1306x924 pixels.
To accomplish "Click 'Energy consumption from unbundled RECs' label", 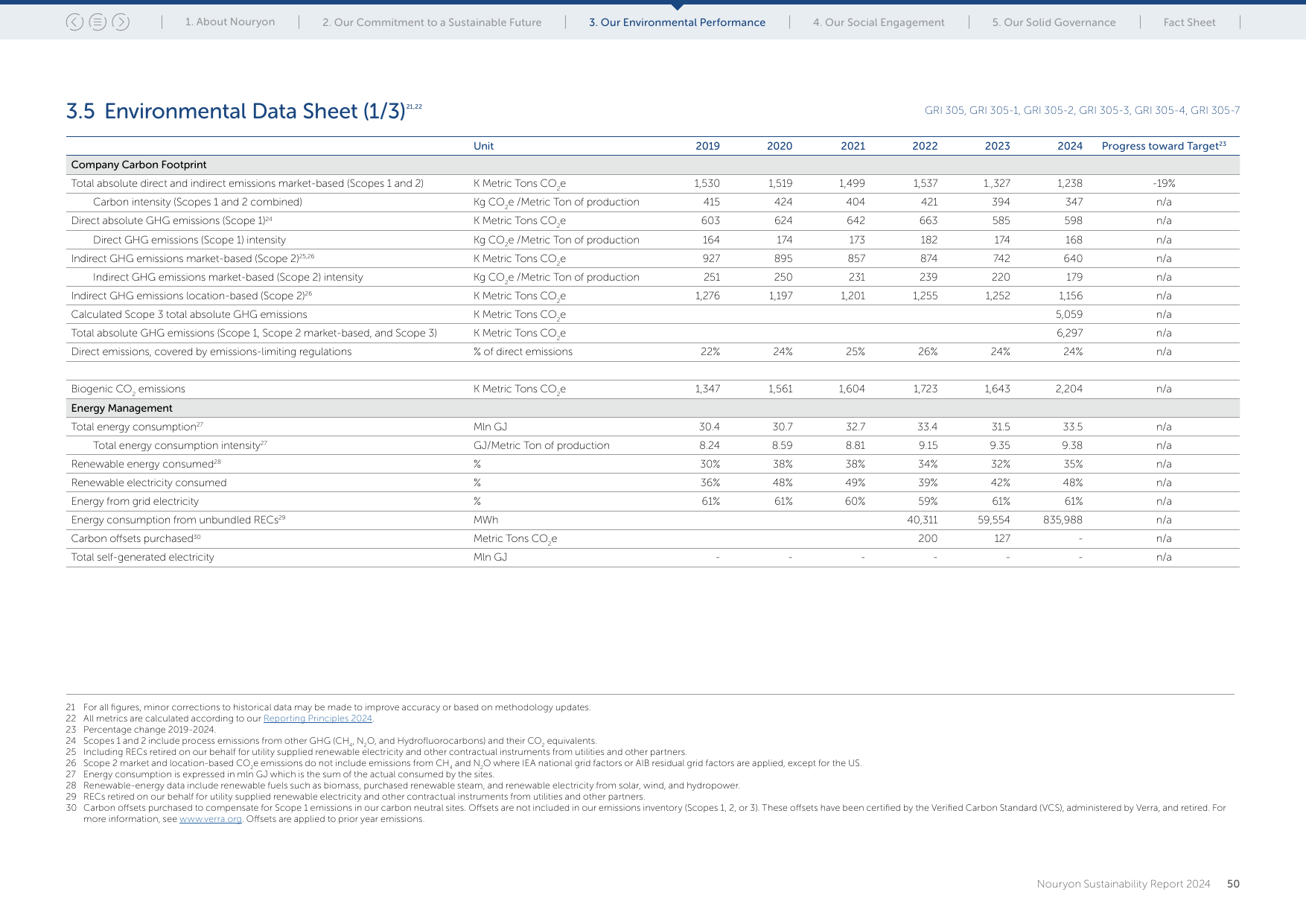I will pos(178,520).
